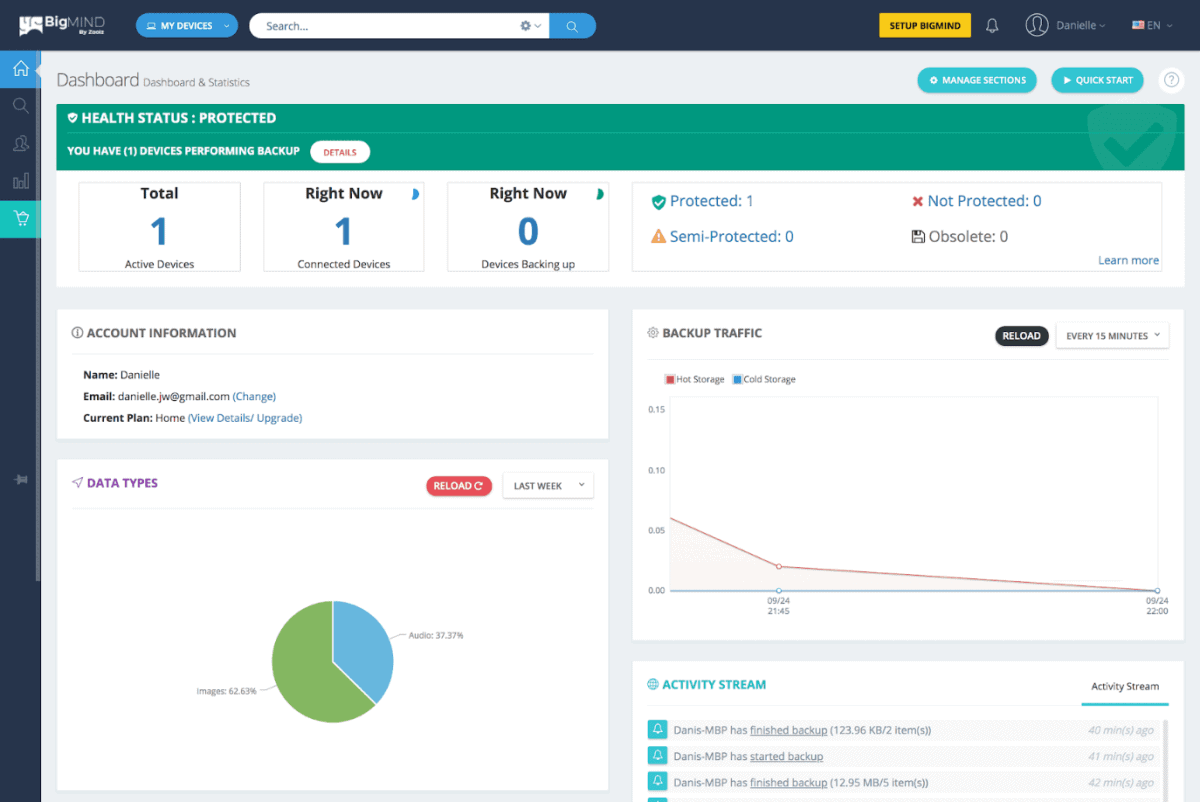Toggle the Hot Storage legend series
This screenshot has width=1200, height=802.
(x=695, y=380)
